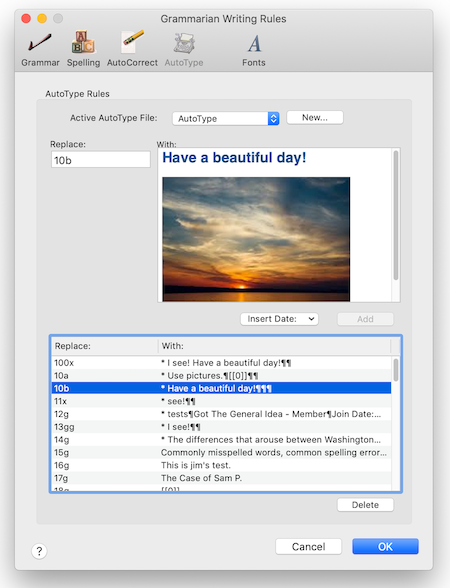Select the 100x rule row
The width and height of the screenshot is (450, 588).
pos(221,363)
